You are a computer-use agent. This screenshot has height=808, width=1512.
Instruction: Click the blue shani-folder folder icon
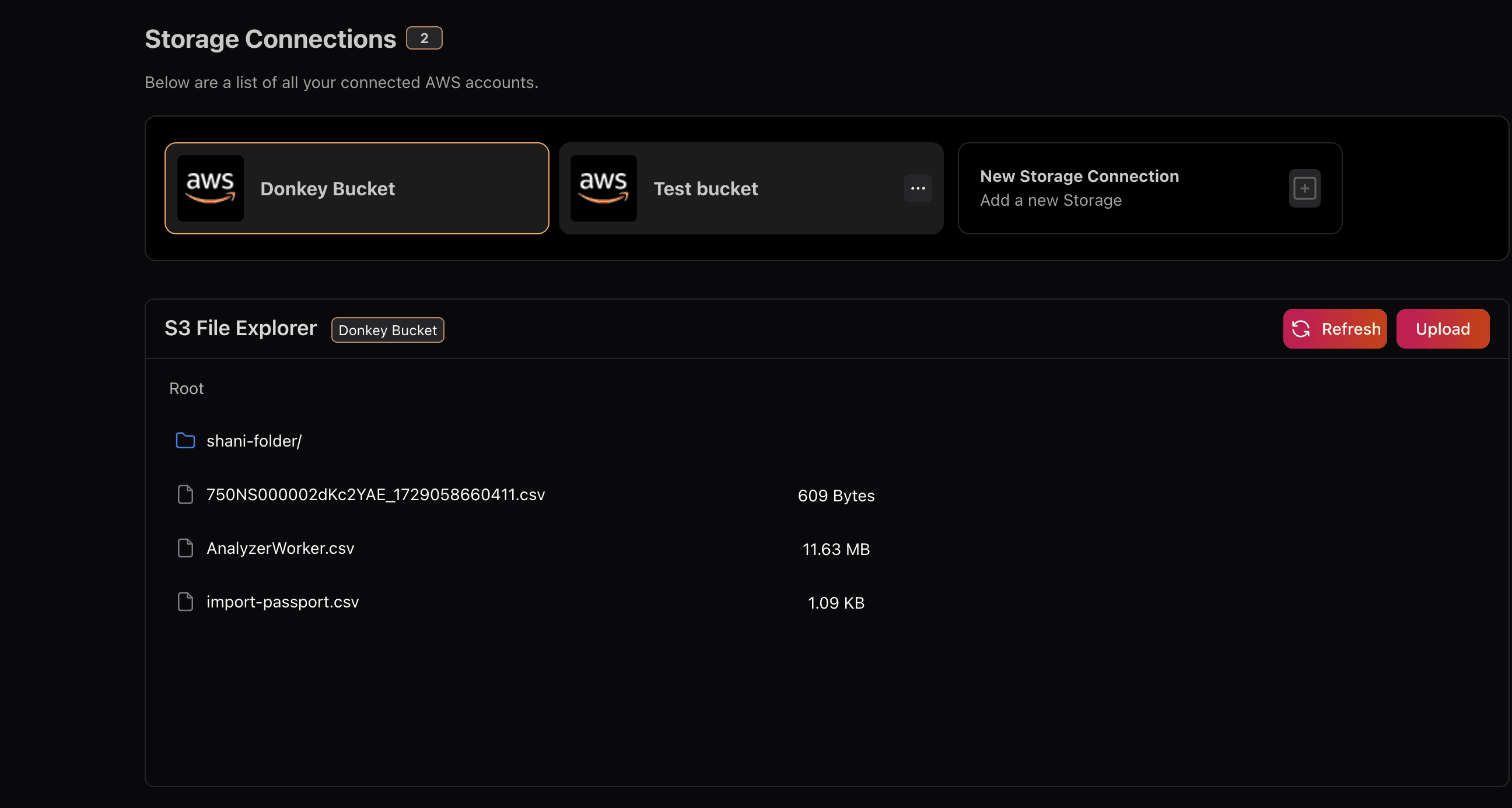pyautogui.click(x=185, y=441)
